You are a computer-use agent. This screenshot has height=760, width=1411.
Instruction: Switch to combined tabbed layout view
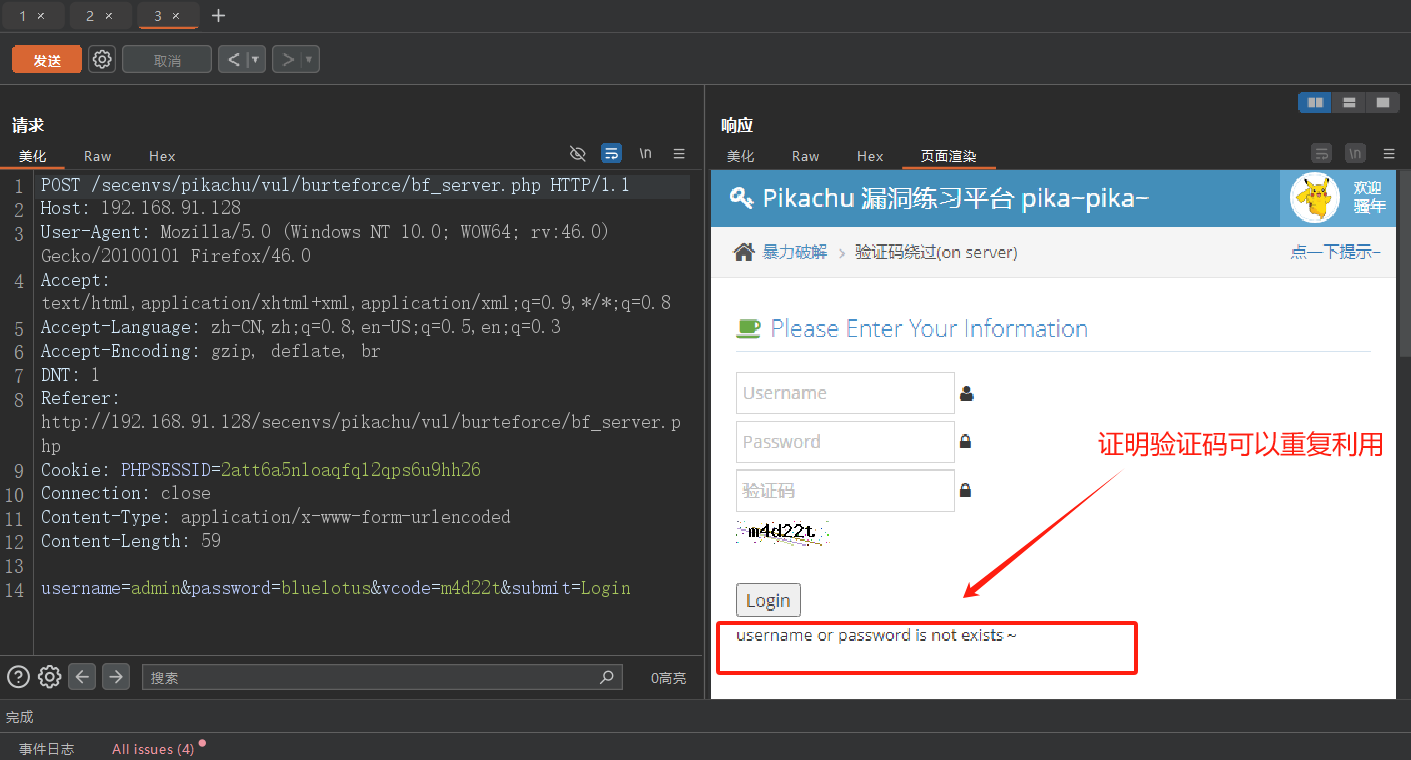tap(1382, 102)
